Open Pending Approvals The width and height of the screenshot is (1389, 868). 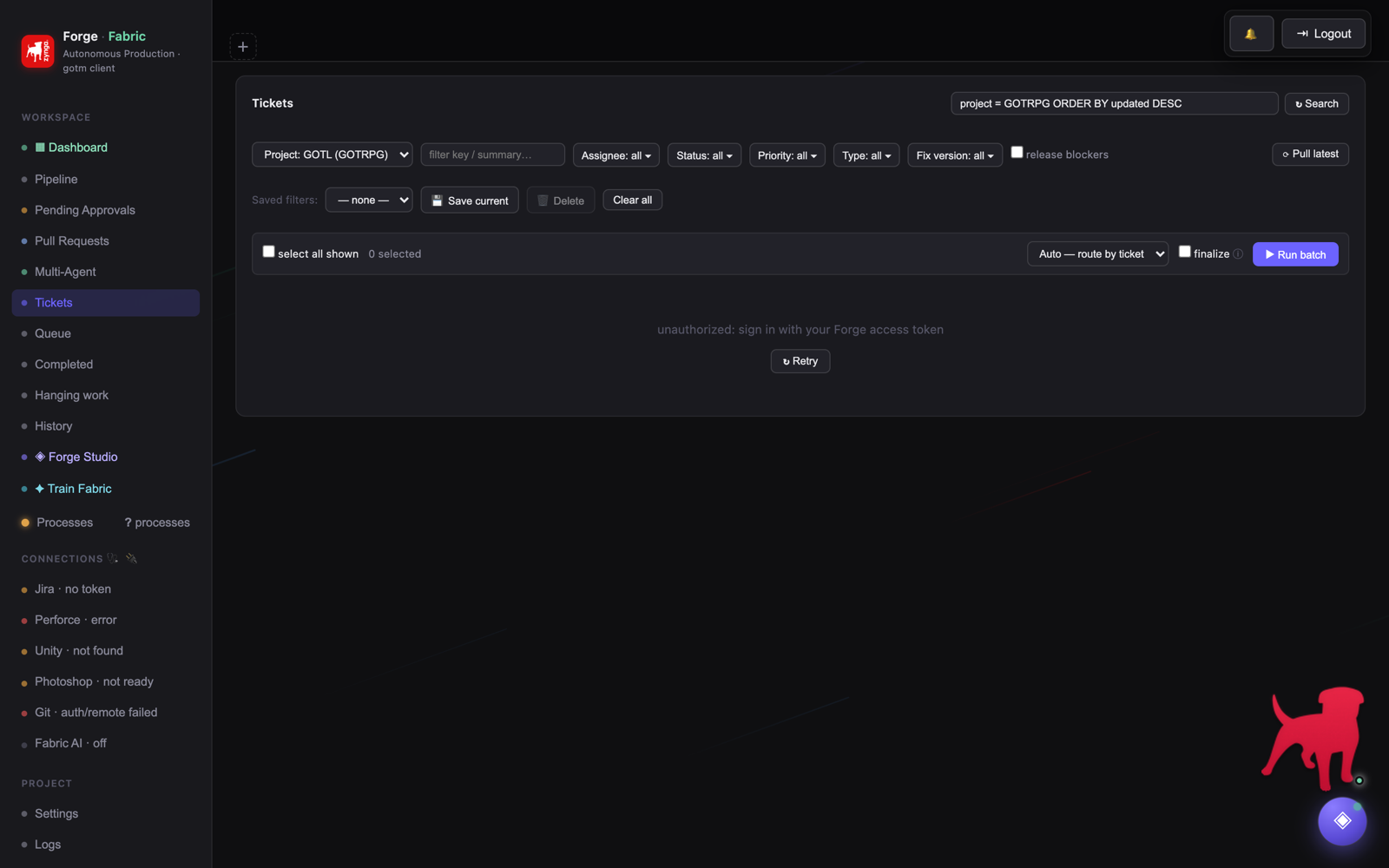coord(106,210)
